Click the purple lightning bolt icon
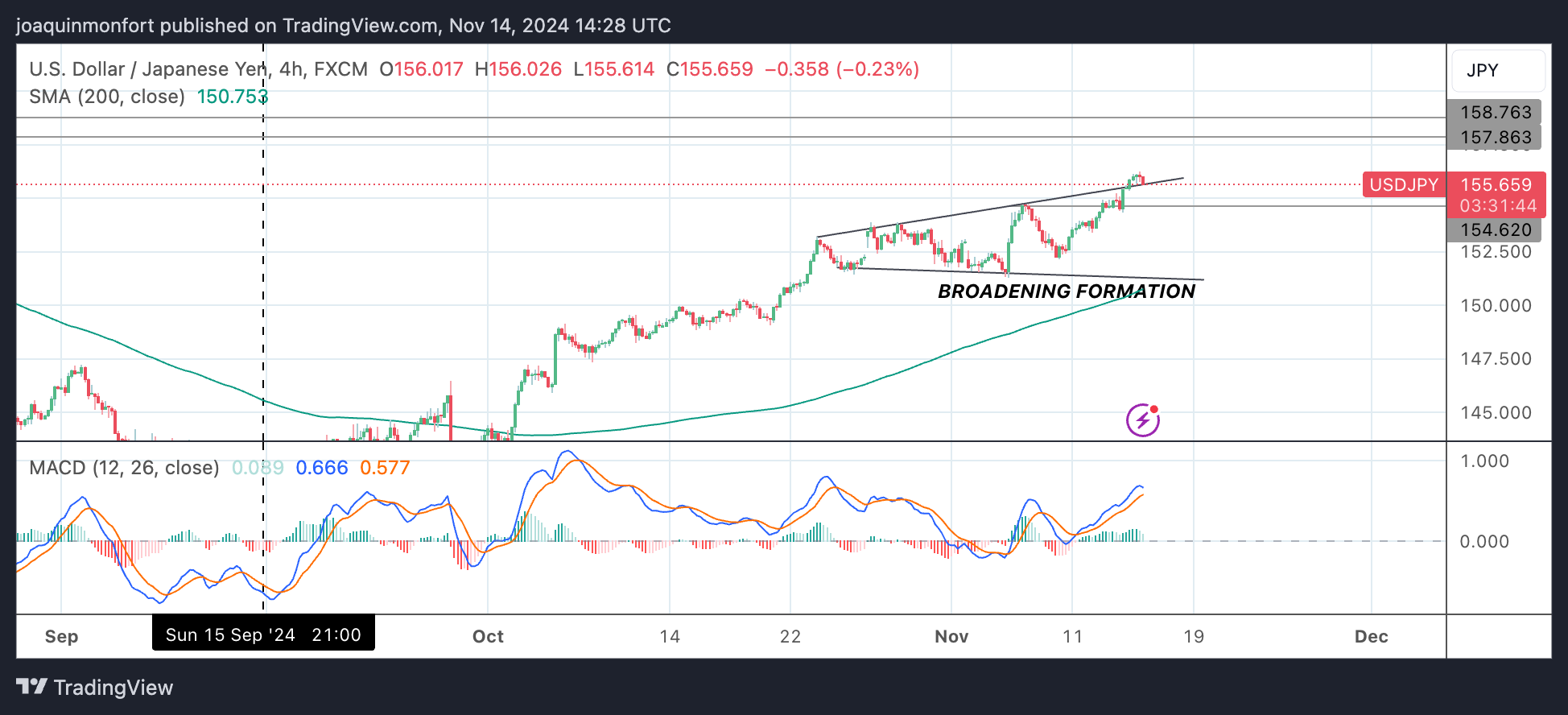The image size is (1568, 715). [1142, 419]
